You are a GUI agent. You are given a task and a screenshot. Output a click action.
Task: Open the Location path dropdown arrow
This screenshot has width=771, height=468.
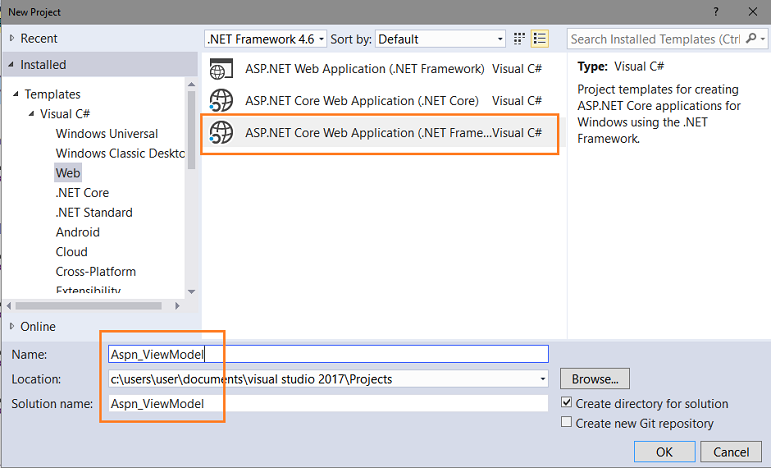542,379
